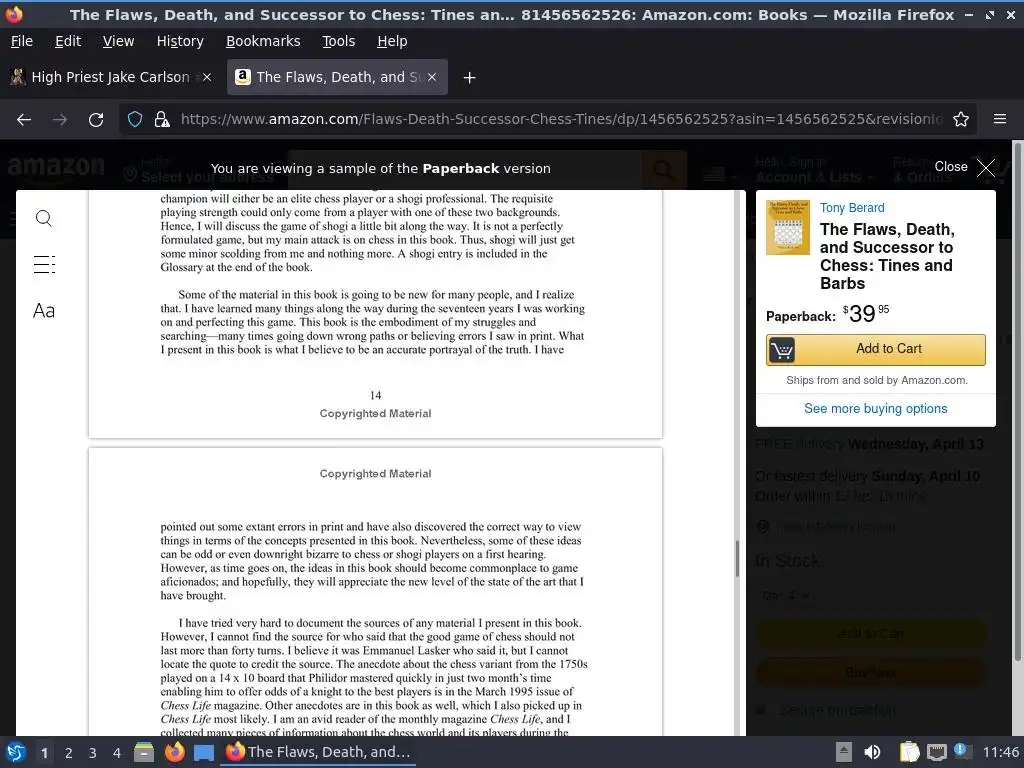Click the removable media eject tray icon
Screen dimensions: 1024x768
[844, 752]
